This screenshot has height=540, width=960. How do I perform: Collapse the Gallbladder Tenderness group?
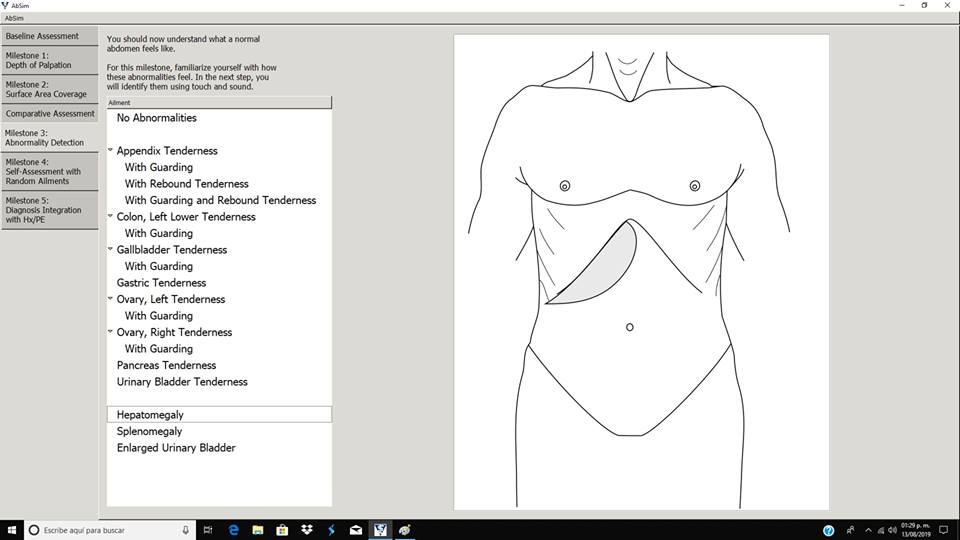coord(110,249)
